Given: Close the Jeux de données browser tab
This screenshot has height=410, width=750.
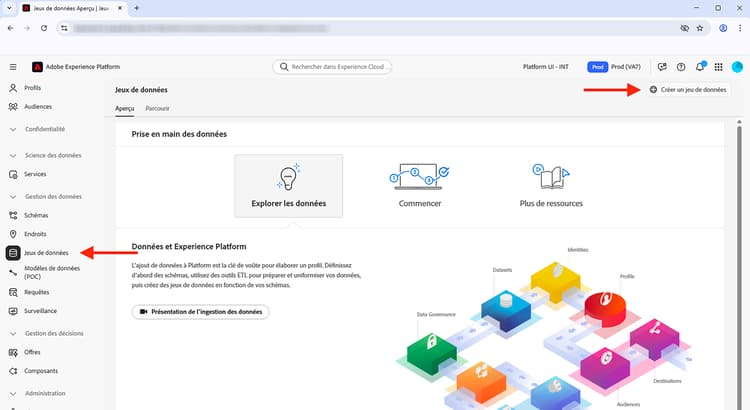Looking at the screenshot, I should 120,8.
